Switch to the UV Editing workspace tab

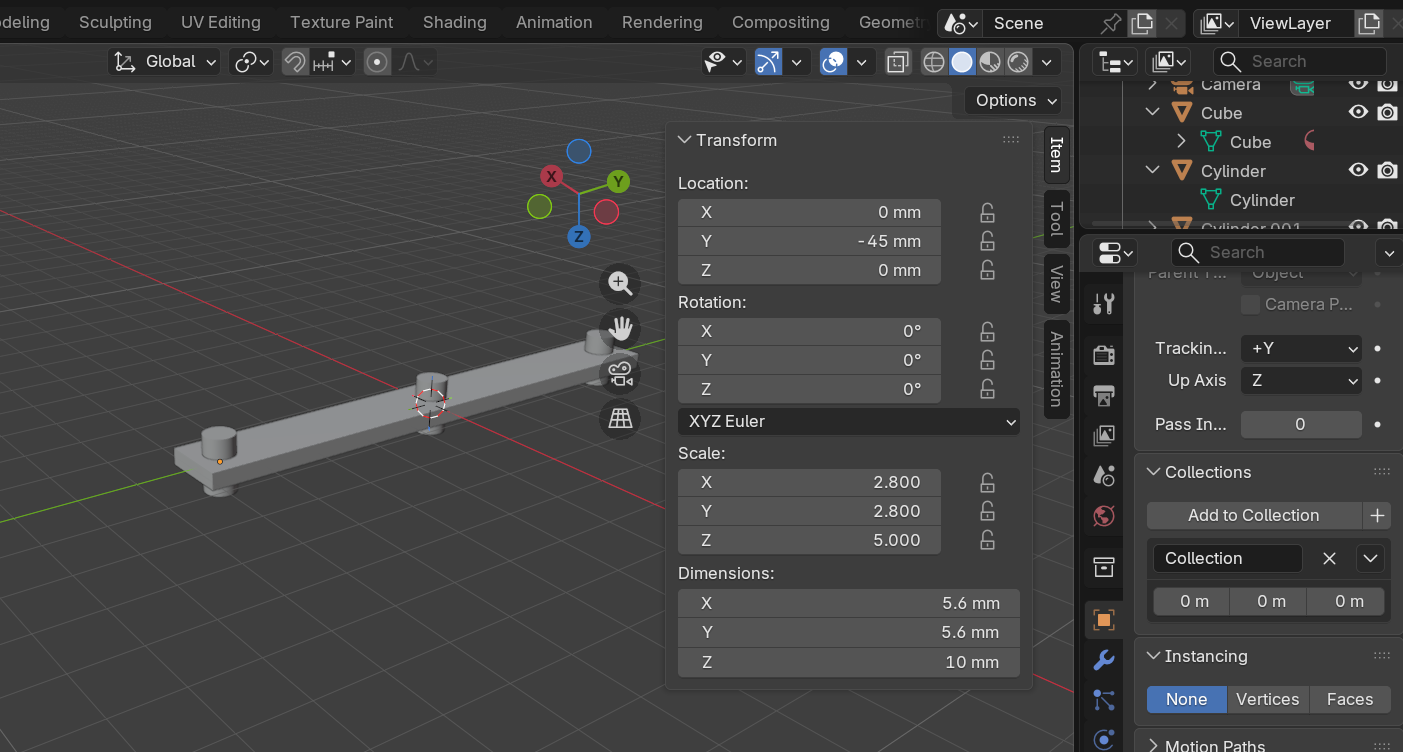click(221, 22)
